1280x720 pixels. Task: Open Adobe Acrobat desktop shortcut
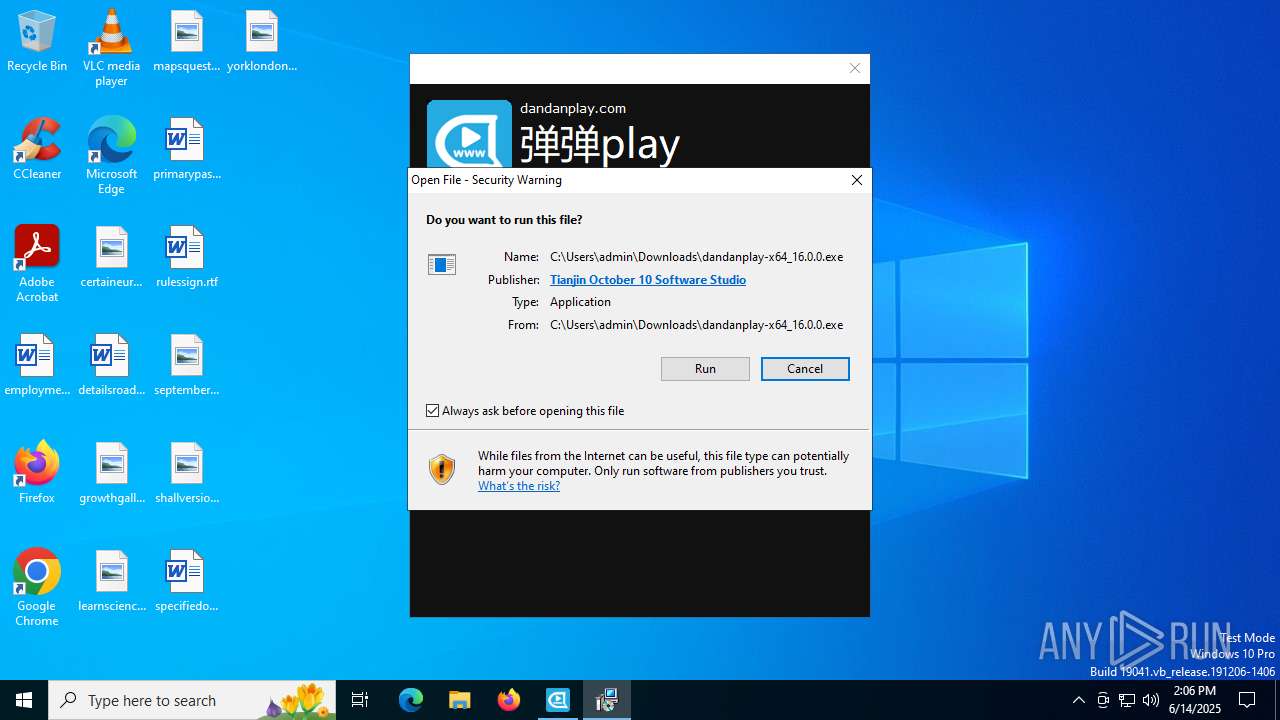[37, 264]
